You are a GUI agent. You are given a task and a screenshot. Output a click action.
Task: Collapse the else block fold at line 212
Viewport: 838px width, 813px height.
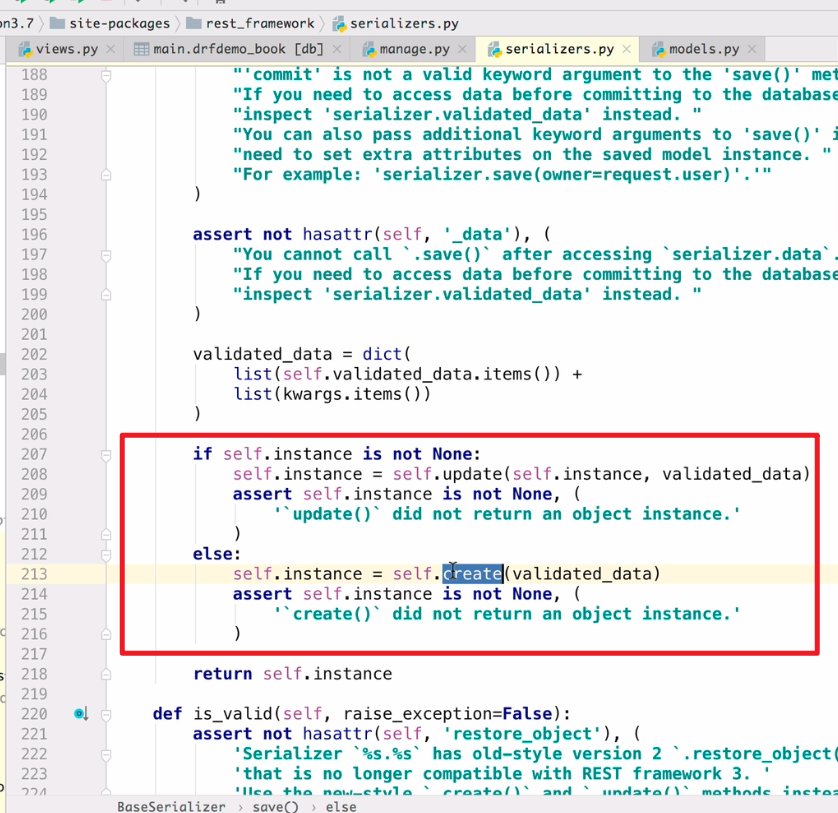tap(105, 553)
